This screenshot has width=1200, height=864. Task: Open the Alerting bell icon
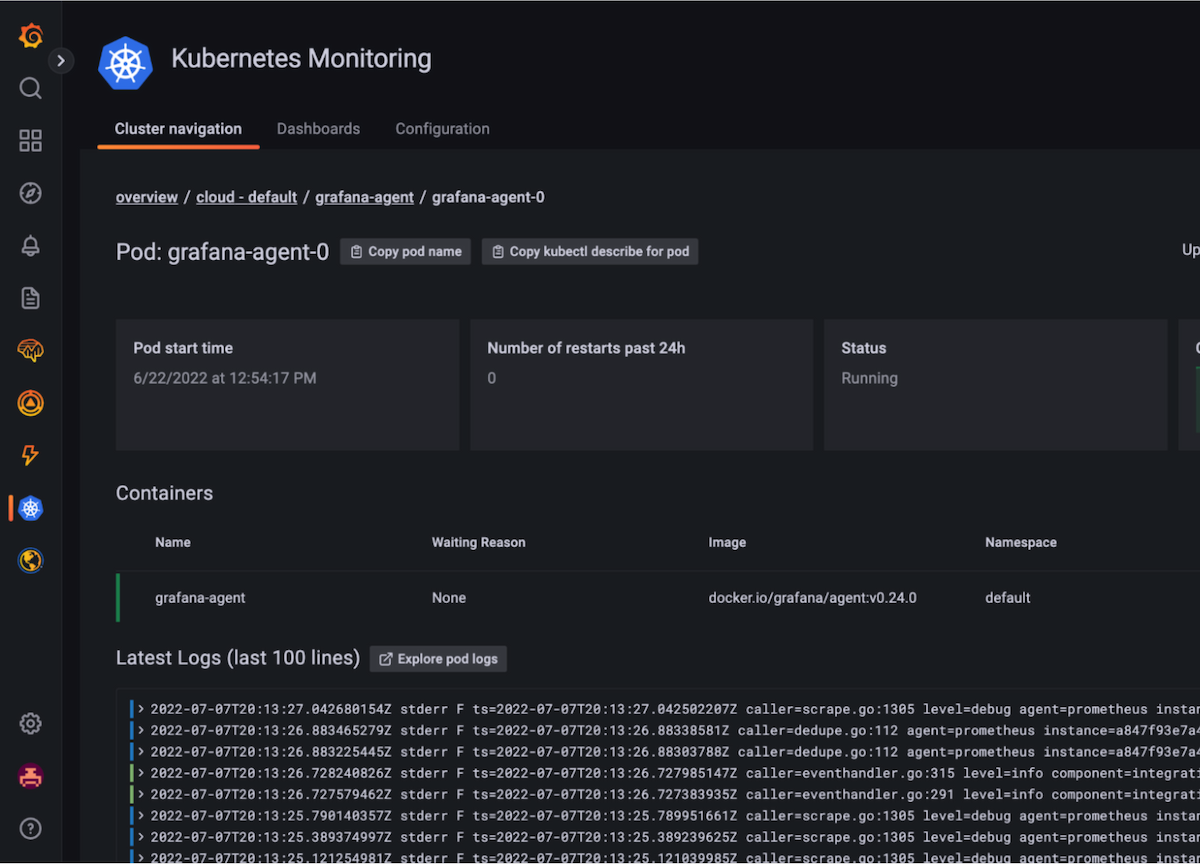(30, 245)
